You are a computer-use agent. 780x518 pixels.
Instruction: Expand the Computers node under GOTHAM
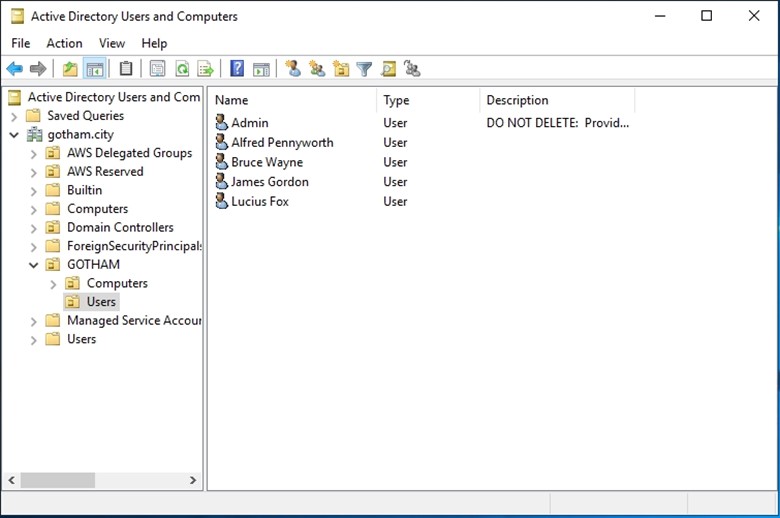click(54, 284)
